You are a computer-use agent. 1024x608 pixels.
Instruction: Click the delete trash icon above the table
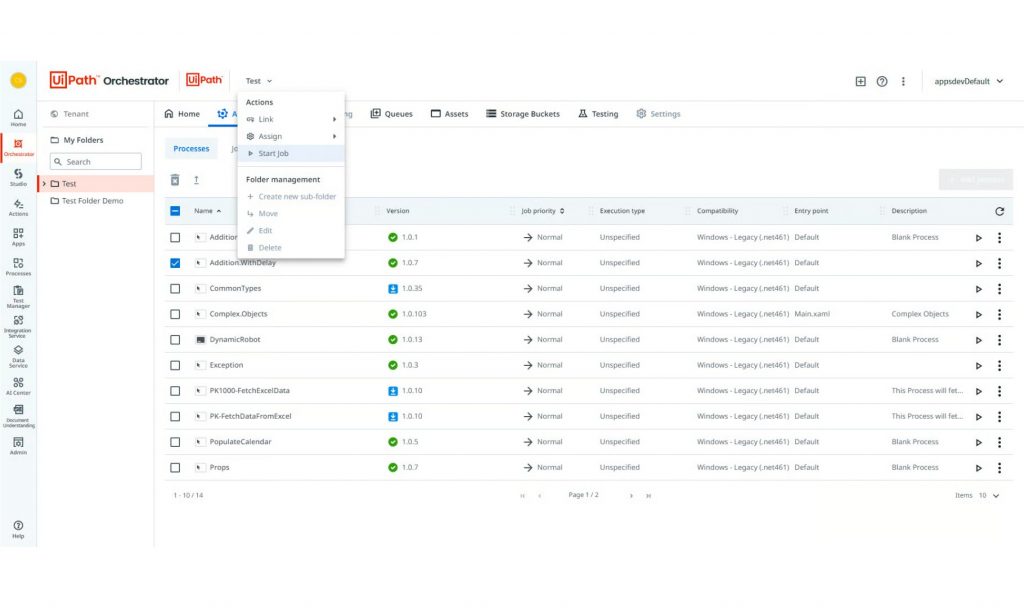(175, 180)
